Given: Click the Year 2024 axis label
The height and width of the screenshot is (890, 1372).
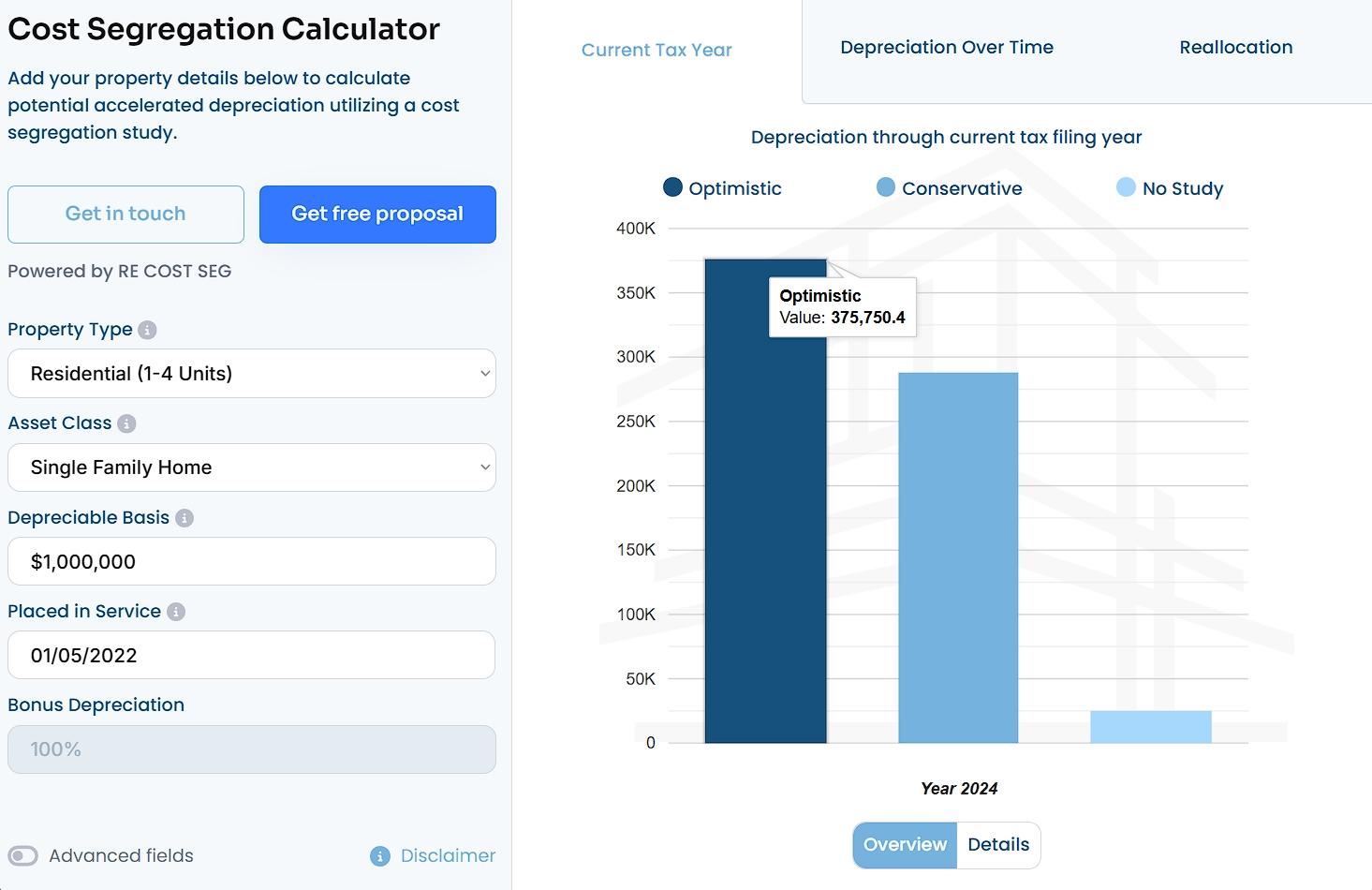Looking at the screenshot, I should [959, 789].
